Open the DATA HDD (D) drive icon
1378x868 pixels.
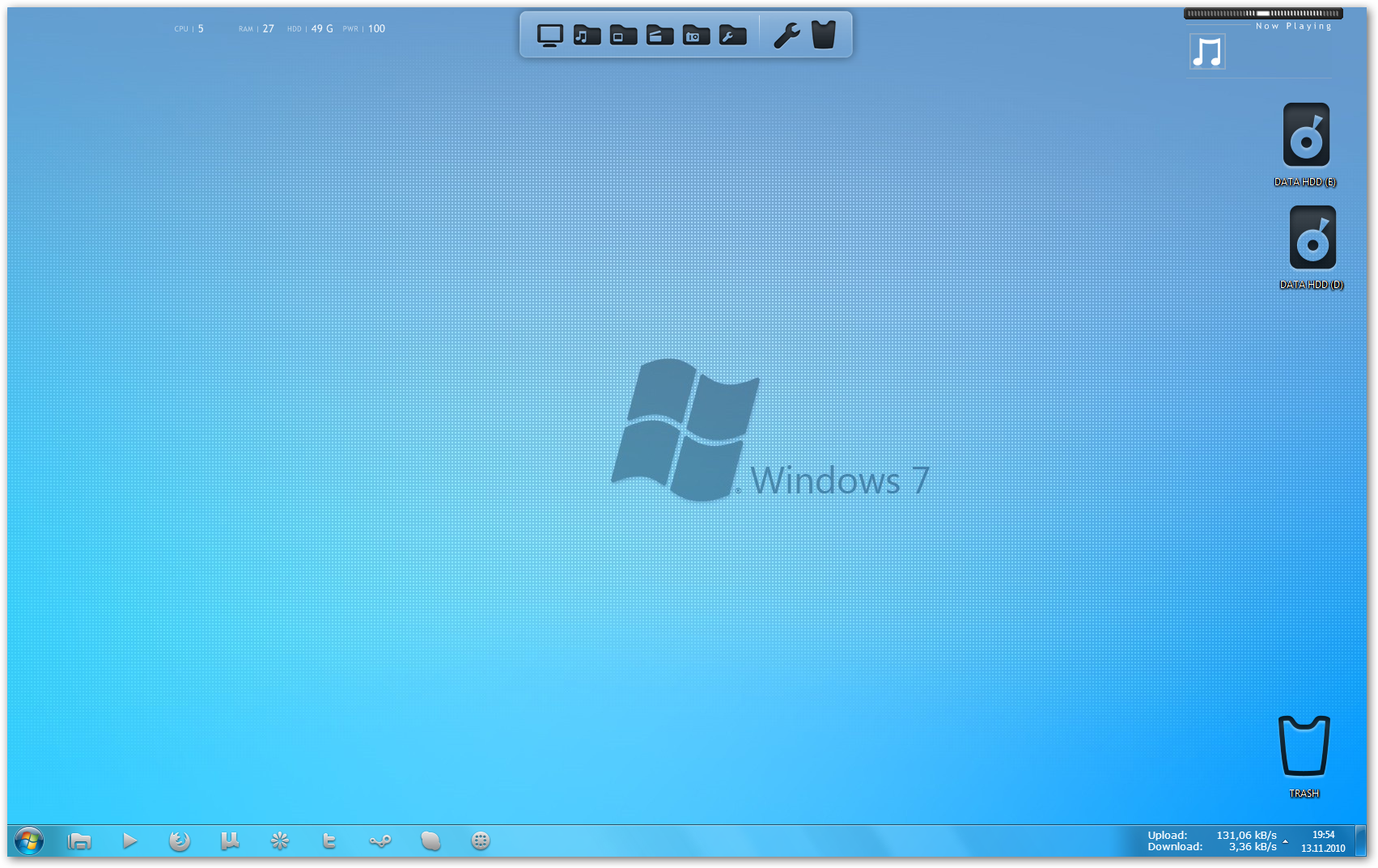pyautogui.click(x=1312, y=247)
